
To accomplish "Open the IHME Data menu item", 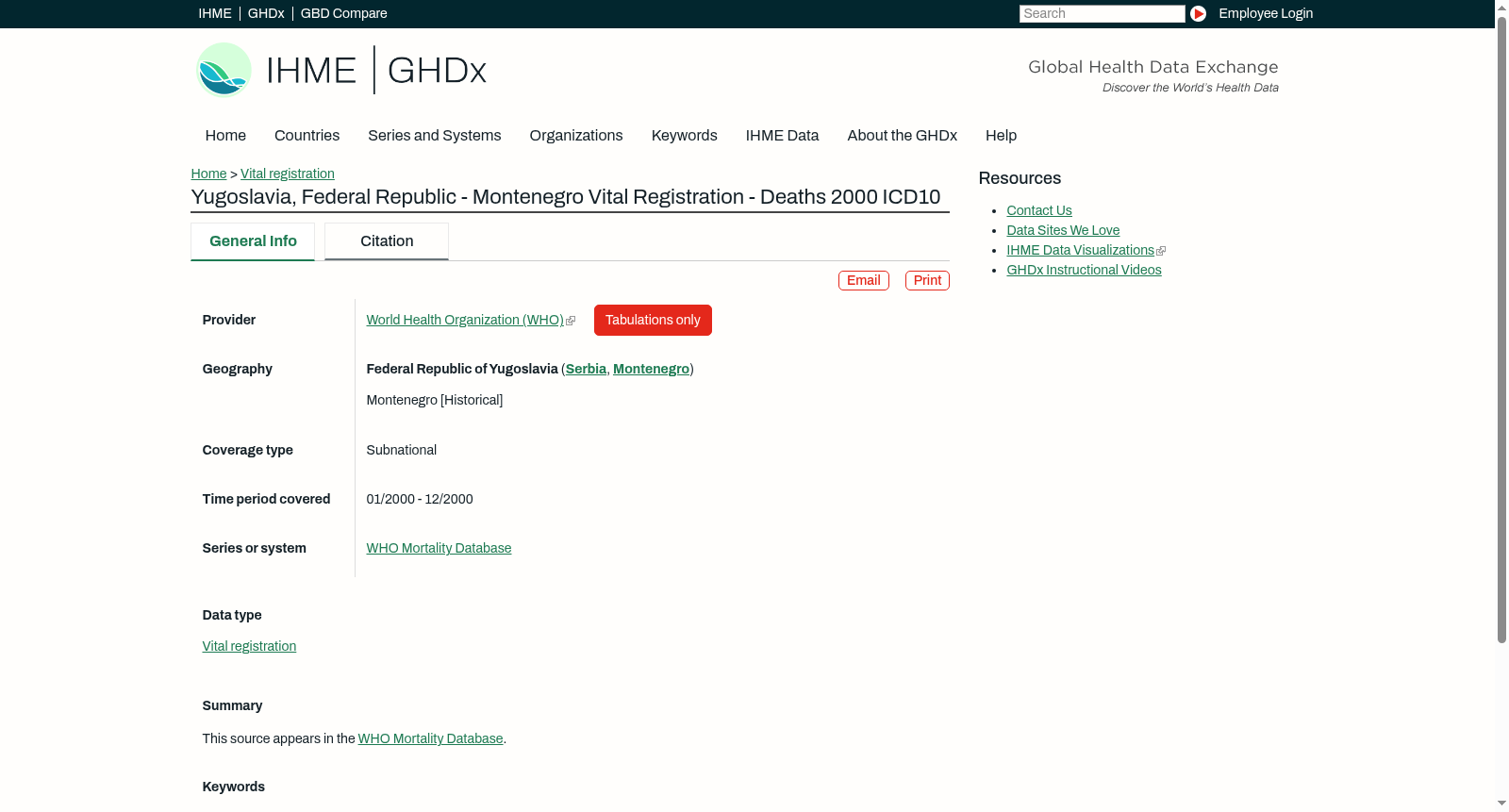I will (783, 136).
